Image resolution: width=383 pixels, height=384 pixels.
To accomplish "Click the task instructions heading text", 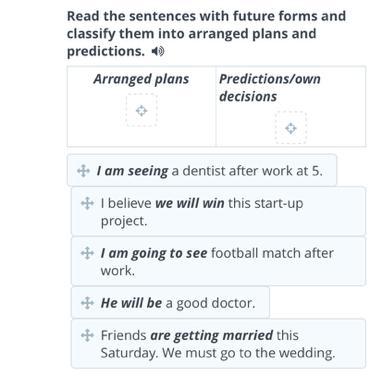I will pyautogui.click(x=206, y=34).
